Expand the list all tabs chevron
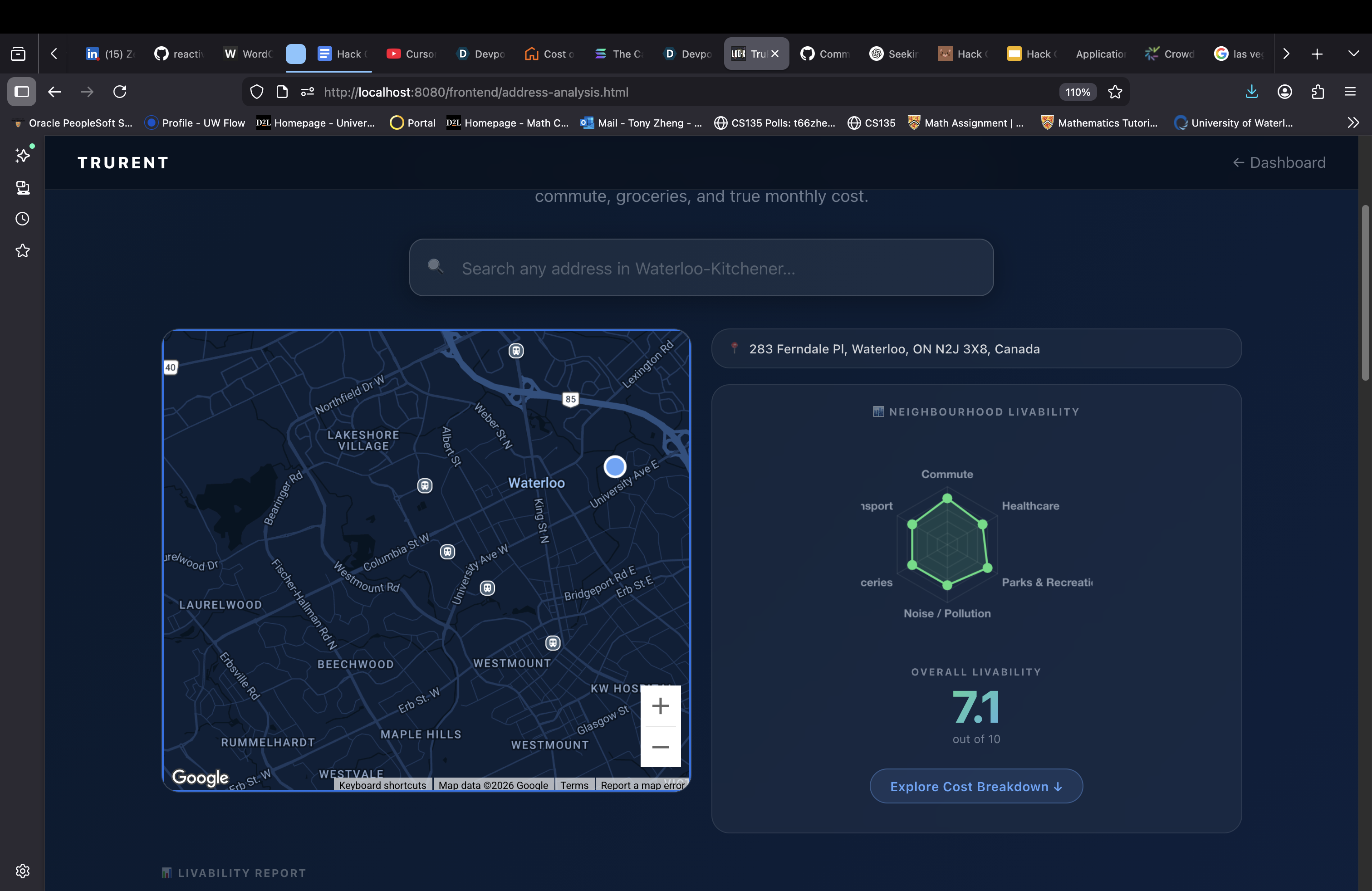1372x891 pixels. [1353, 54]
